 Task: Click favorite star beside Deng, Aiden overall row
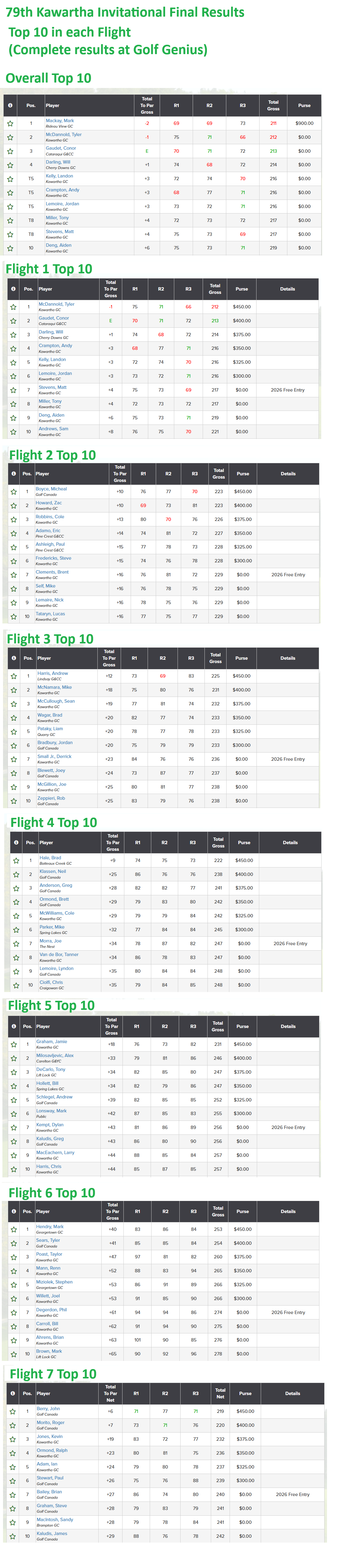tap(10, 248)
